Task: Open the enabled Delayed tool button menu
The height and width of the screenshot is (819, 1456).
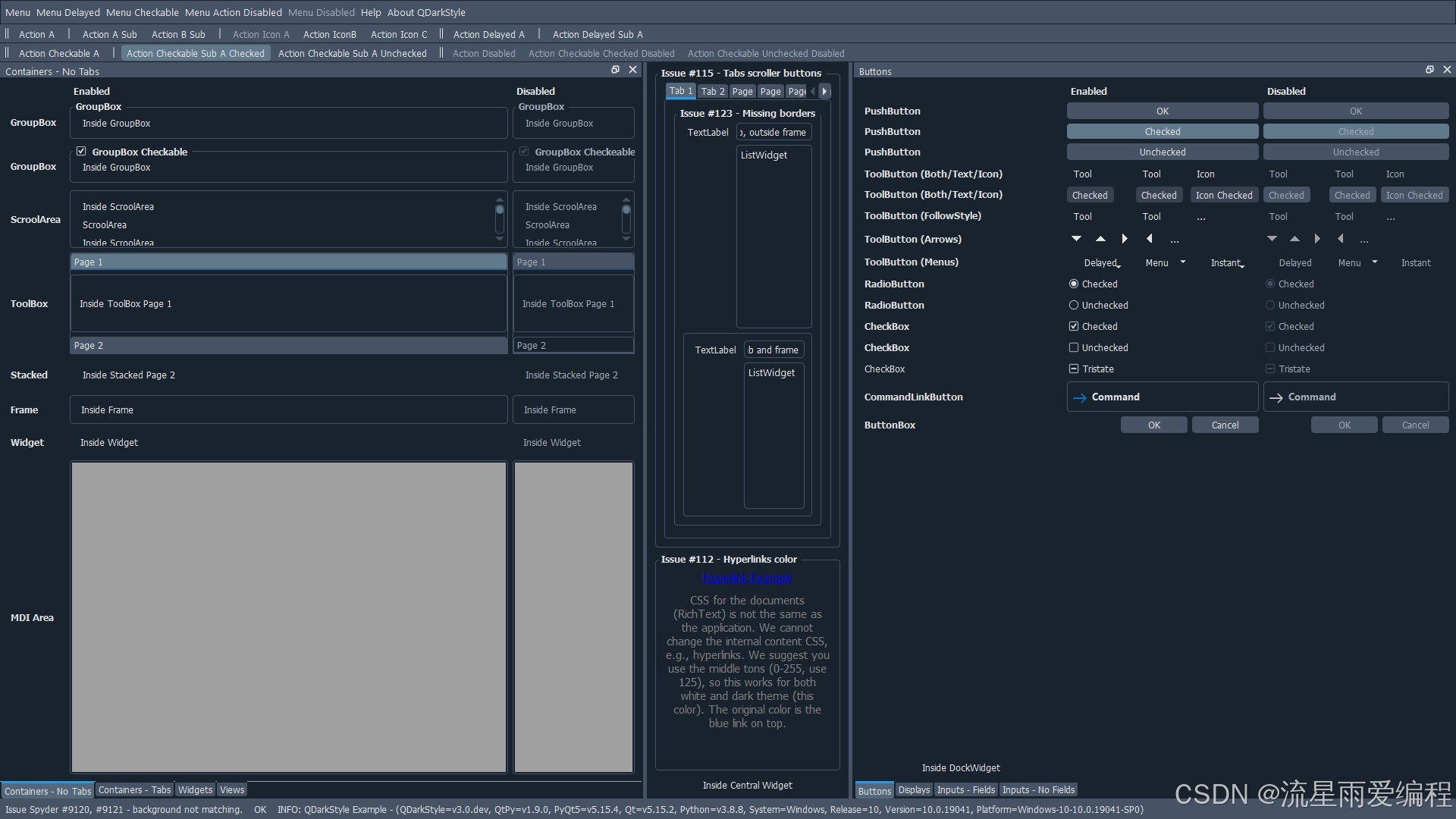Action: point(1102,262)
